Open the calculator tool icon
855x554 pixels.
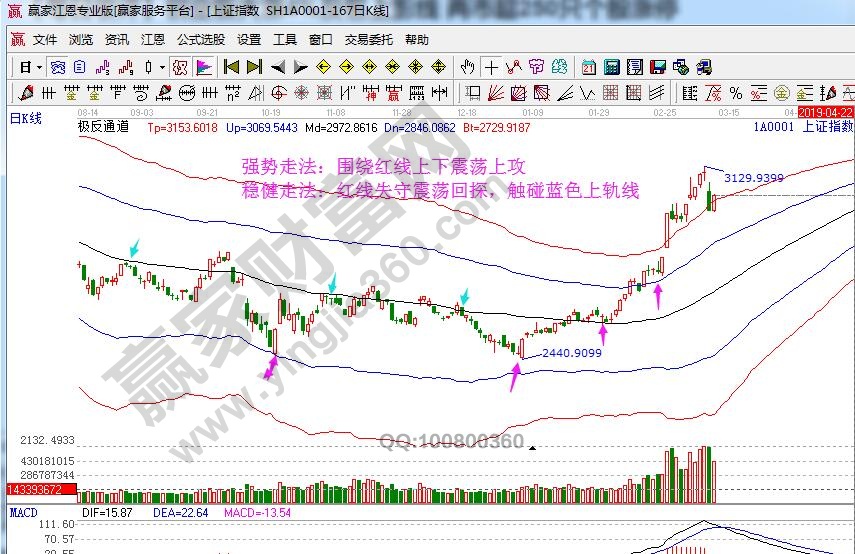tap(610, 68)
